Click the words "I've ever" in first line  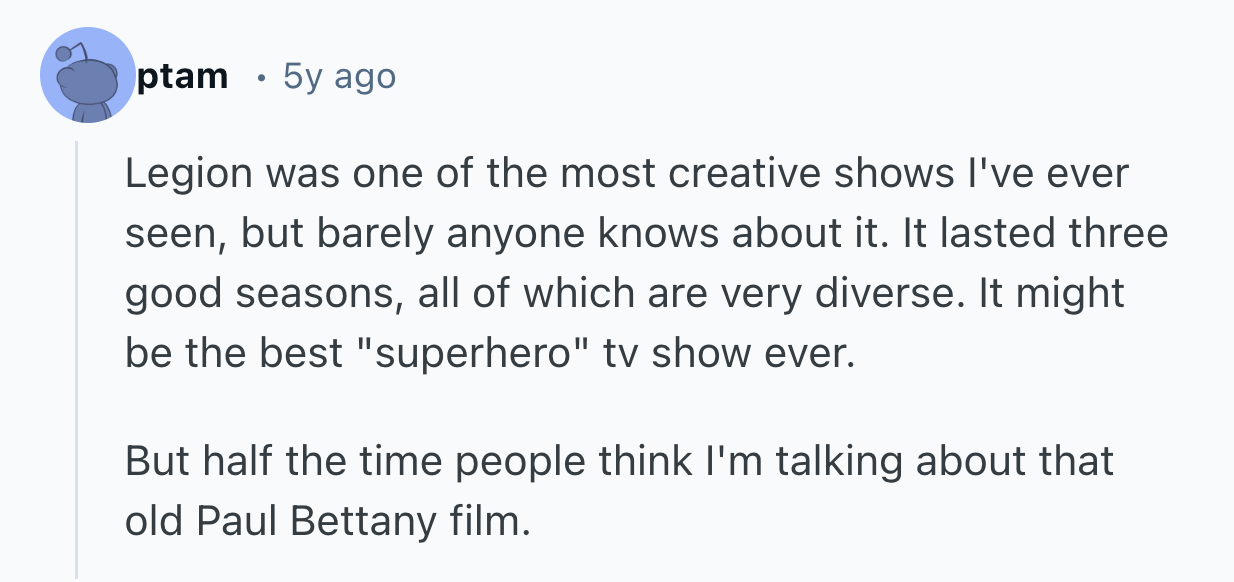[1059, 174]
